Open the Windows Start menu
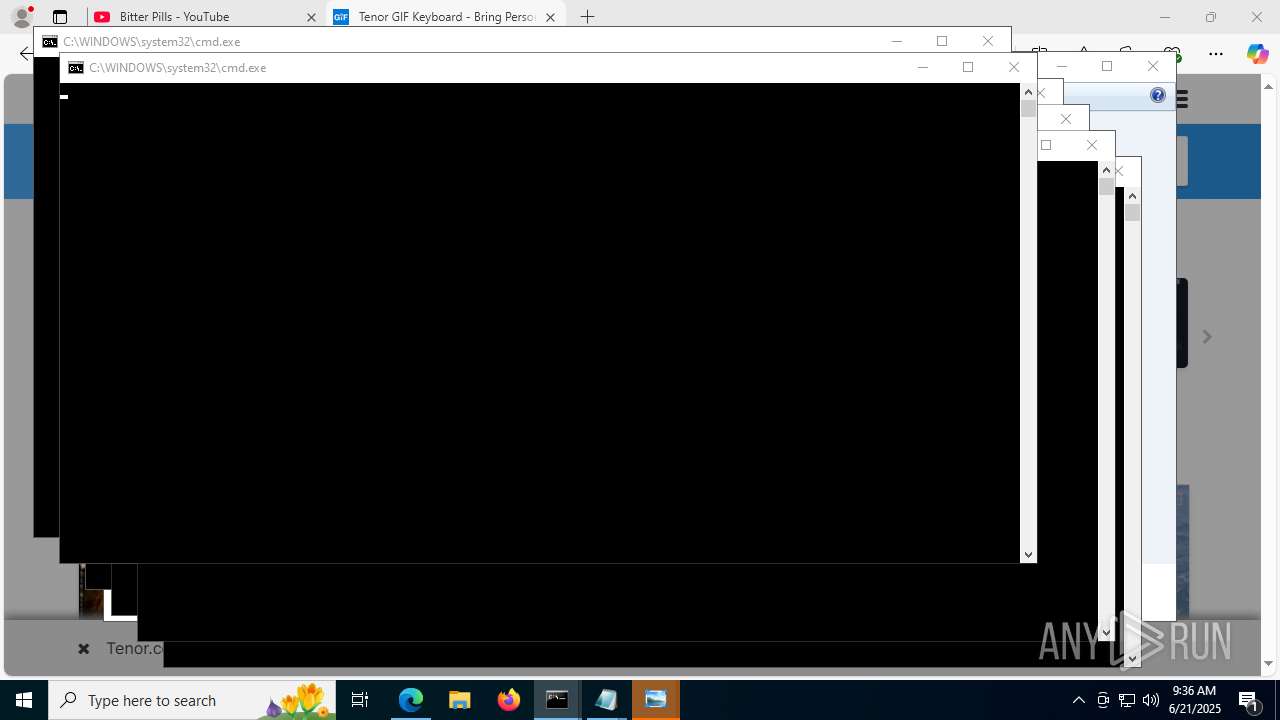 pyautogui.click(x=24, y=700)
